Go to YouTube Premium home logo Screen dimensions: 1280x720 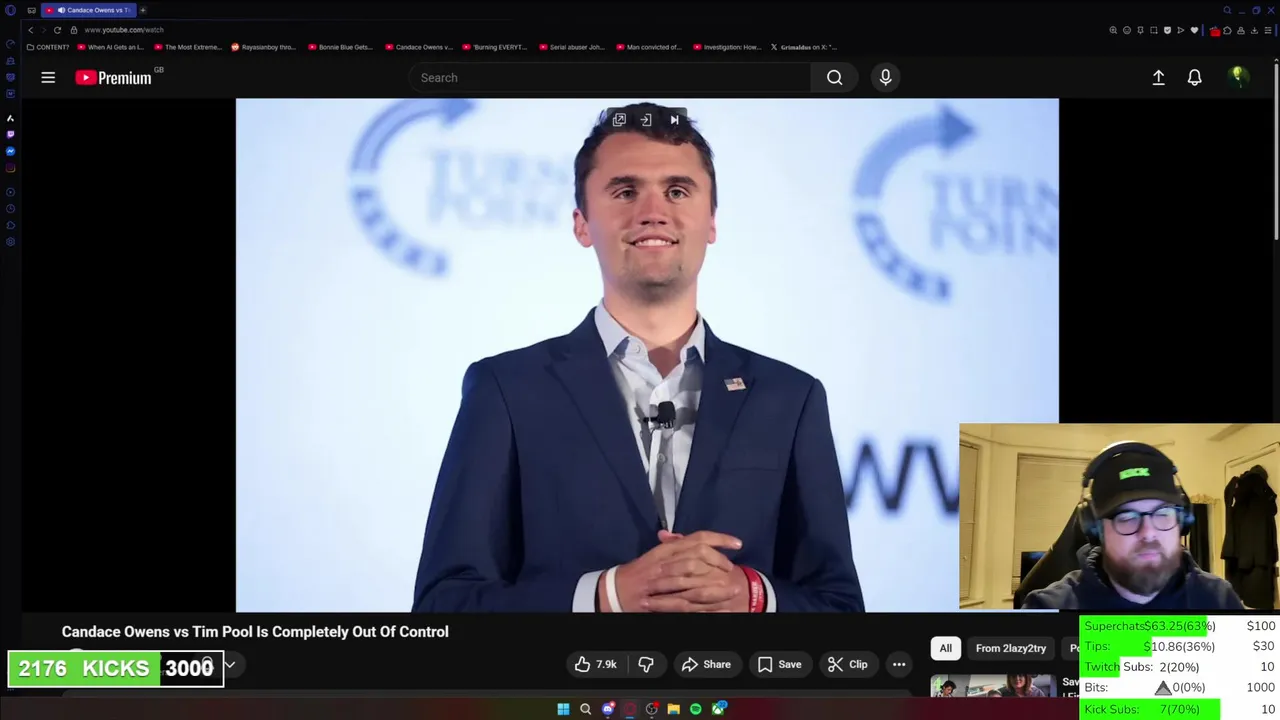113,77
